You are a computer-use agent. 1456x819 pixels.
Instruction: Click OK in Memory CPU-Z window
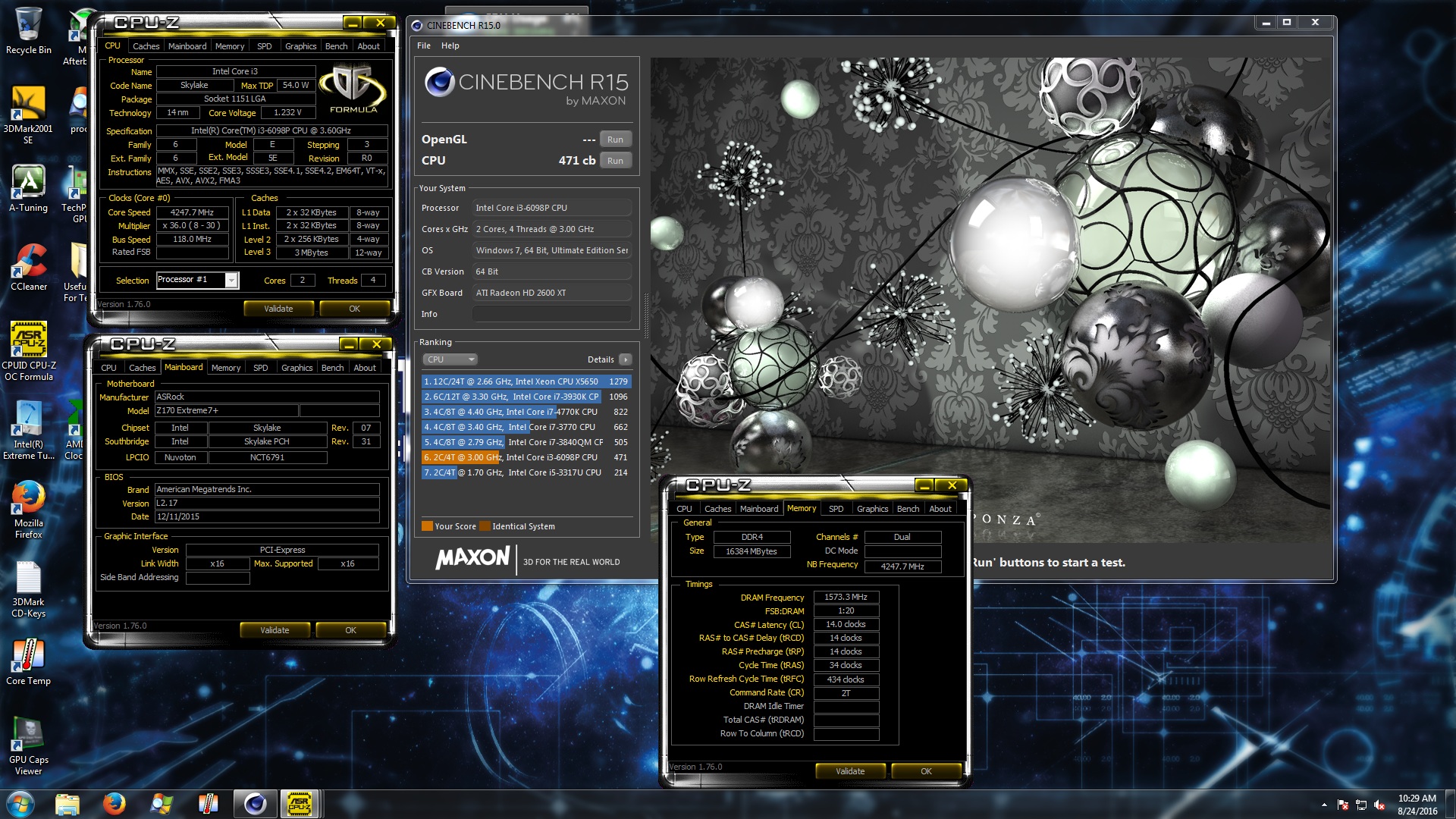926,771
